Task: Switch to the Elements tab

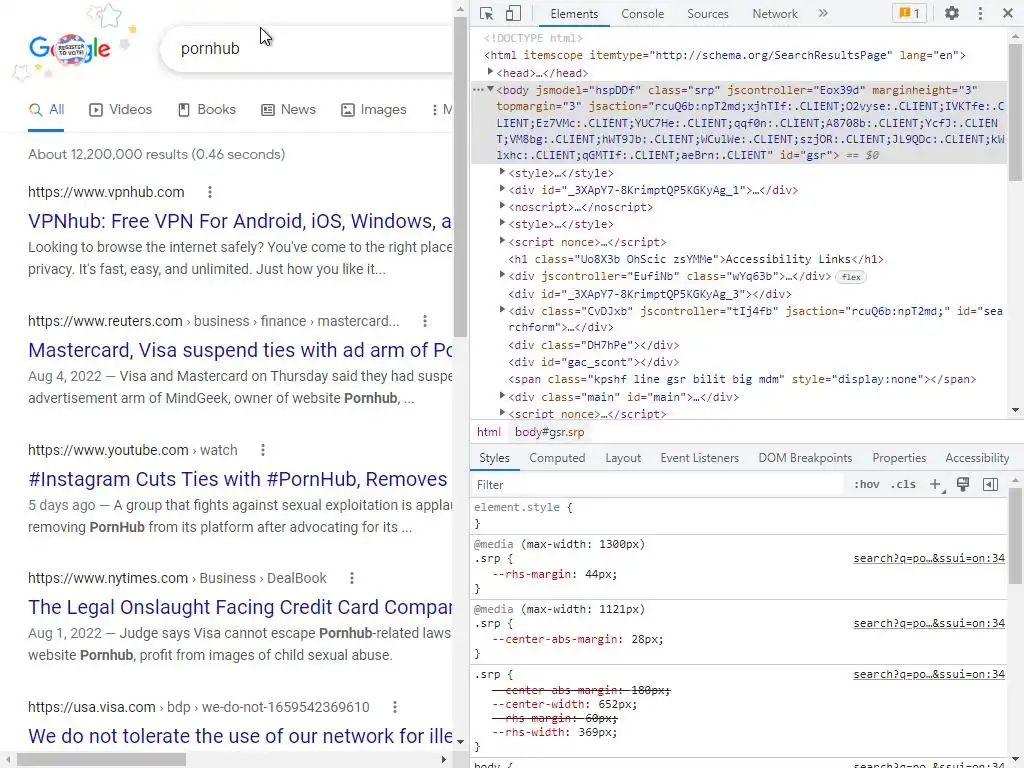Action: pos(574,14)
